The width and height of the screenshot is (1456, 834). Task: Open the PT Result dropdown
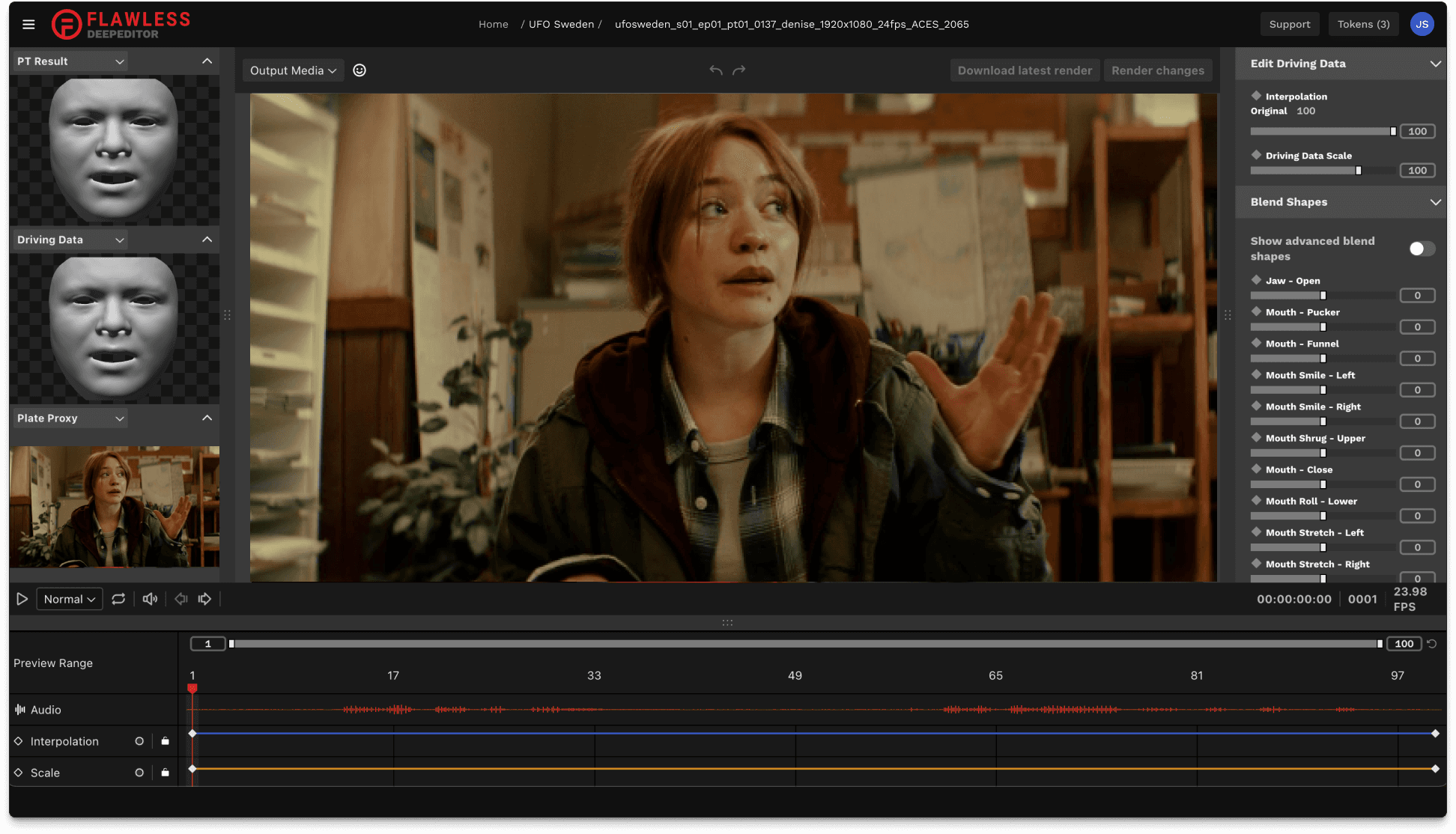click(70, 61)
